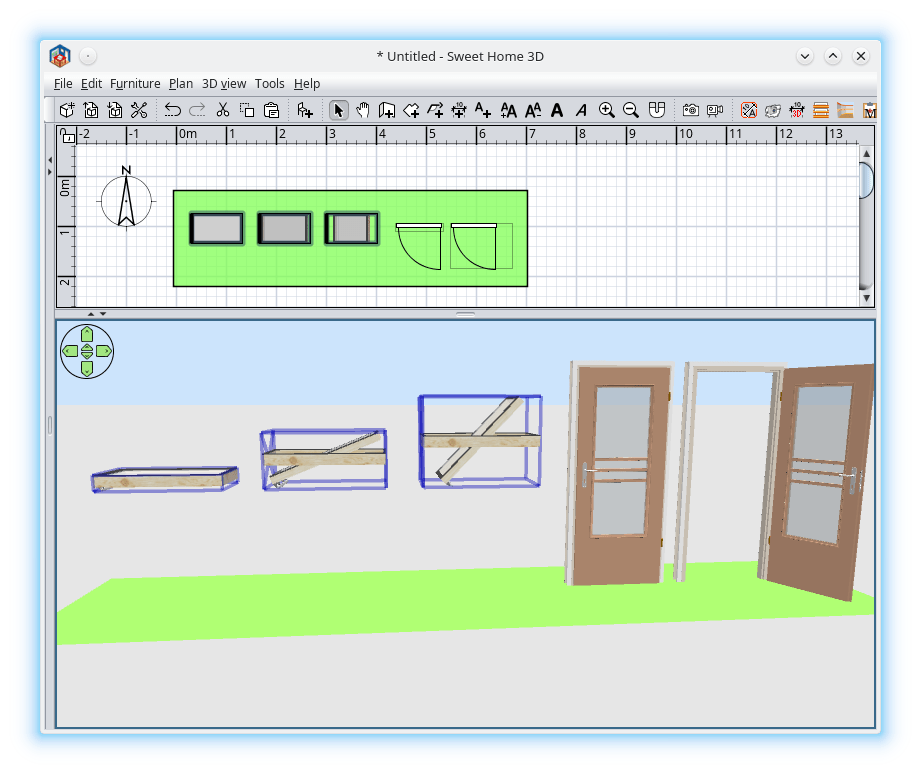Toggle bold style for plan texts
This screenshot has width=921, height=774.
tap(557, 110)
